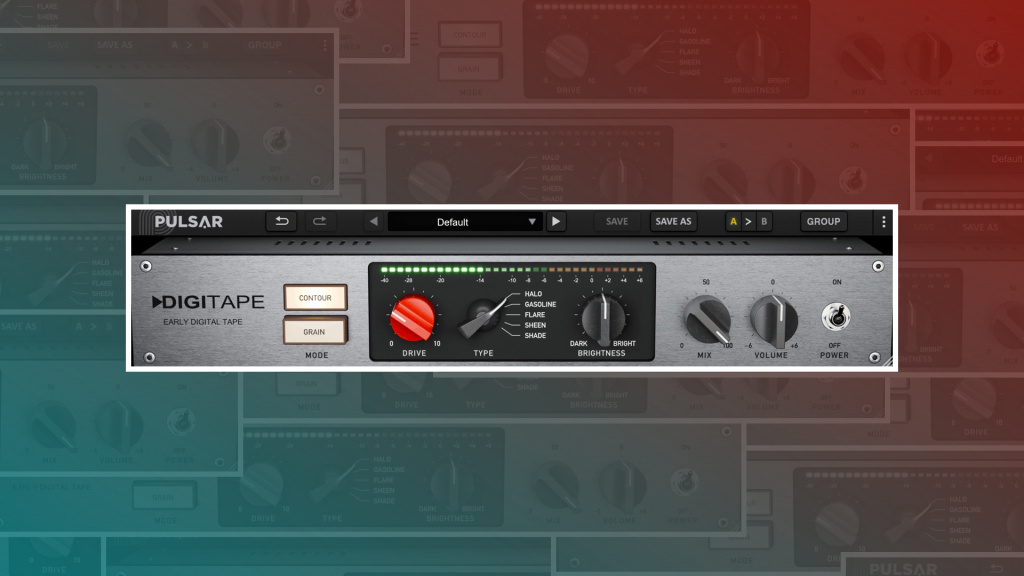Image resolution: width=1024 pixels, height=576 pixels.
Task: Select the A comparison slot
Action: 733,221
